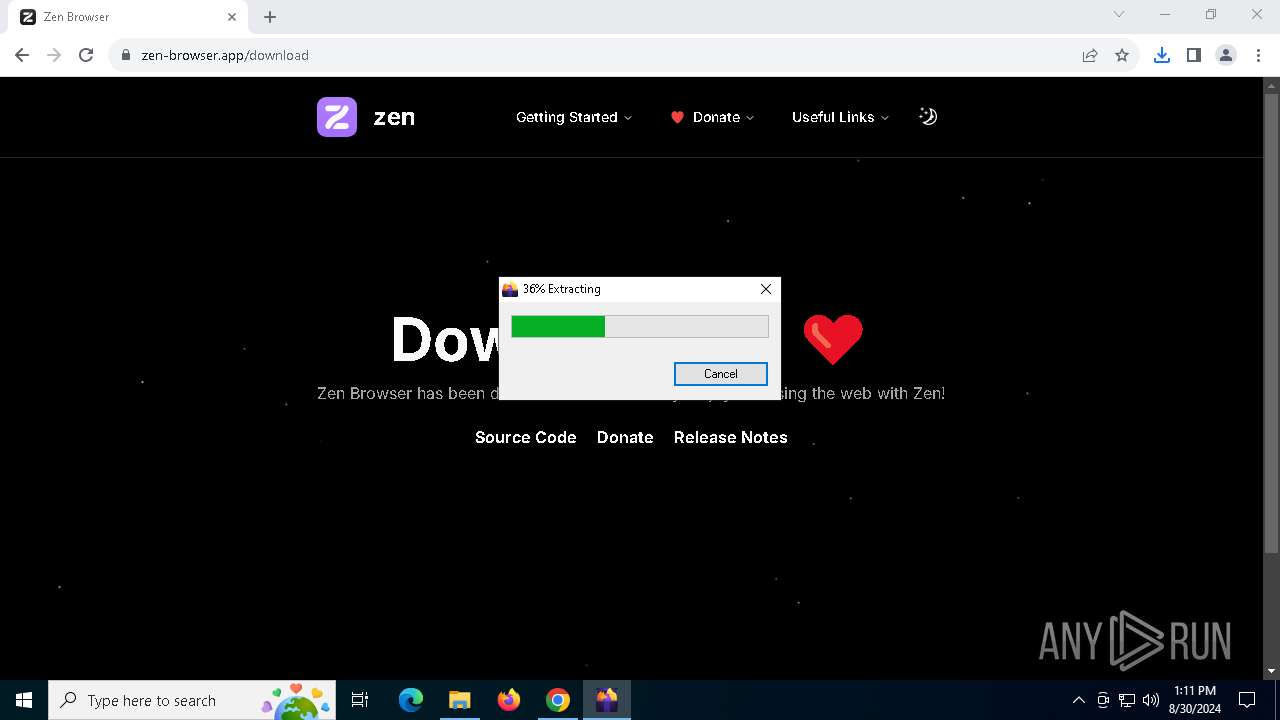
Task: Open the Source Code link
Action: click(x=526, y=437)
